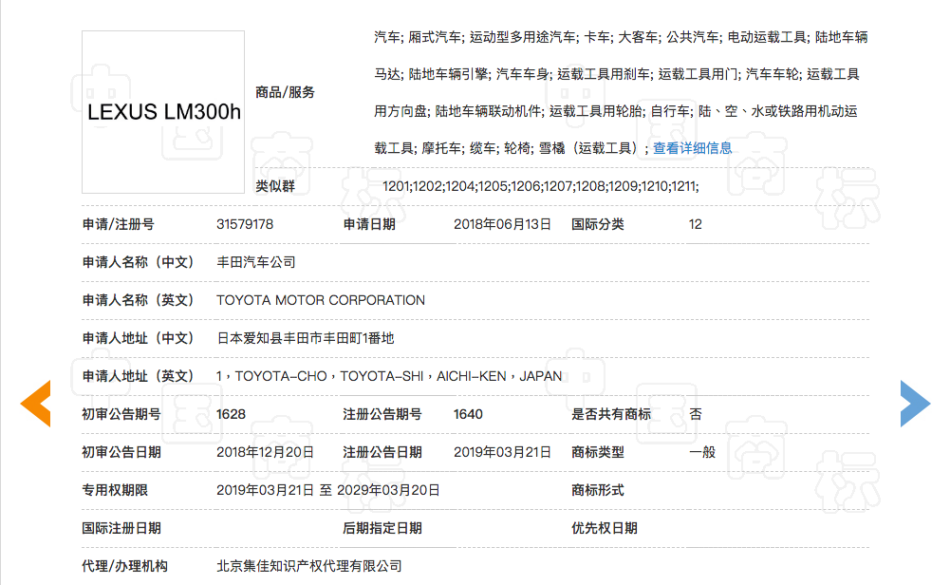Click the 申请人地址（英文） label
The width and height of the screenshot is (950, 585).
click(x=138, y=377)
